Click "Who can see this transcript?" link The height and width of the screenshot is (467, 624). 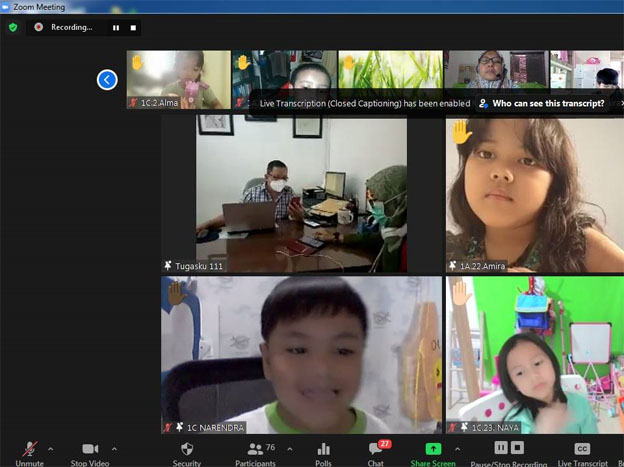click(x=547, y=103)
